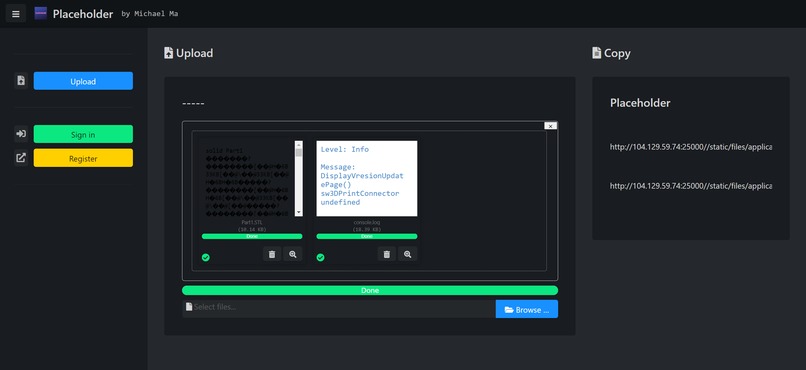Click the Placeholder title in the header
806x370 pixels.
pos(83,14)
